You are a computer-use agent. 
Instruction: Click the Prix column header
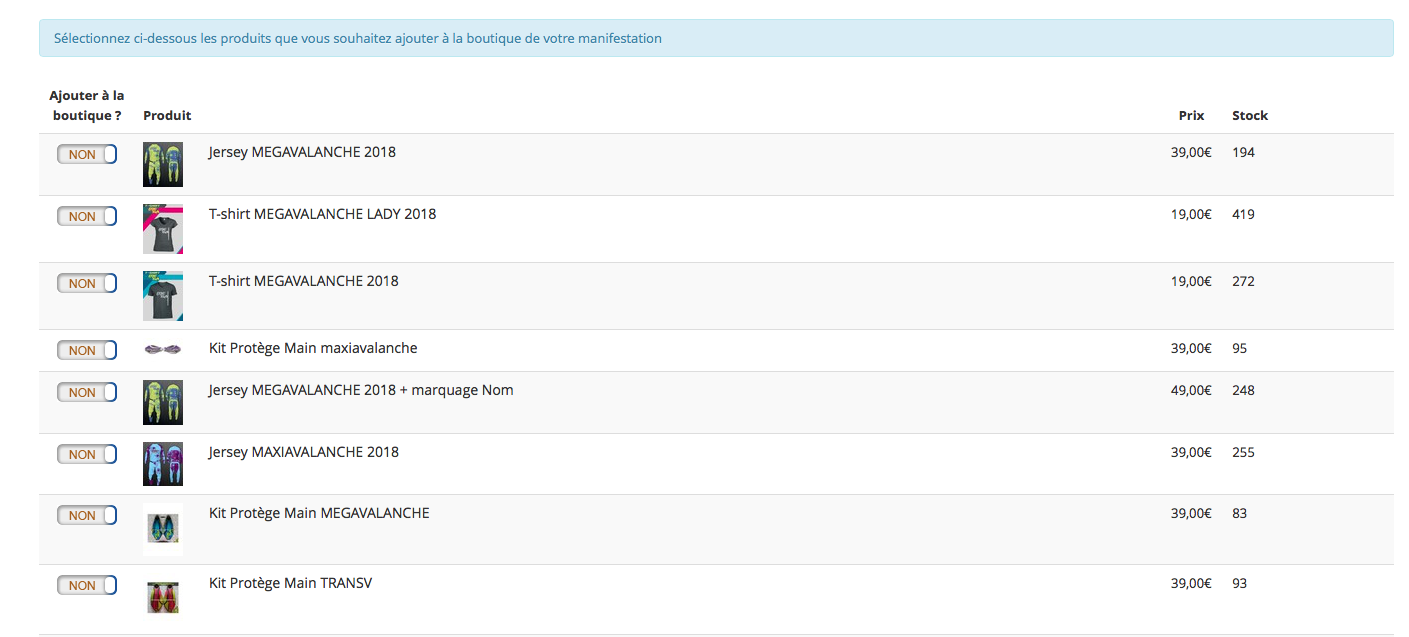click(1191, 115)
